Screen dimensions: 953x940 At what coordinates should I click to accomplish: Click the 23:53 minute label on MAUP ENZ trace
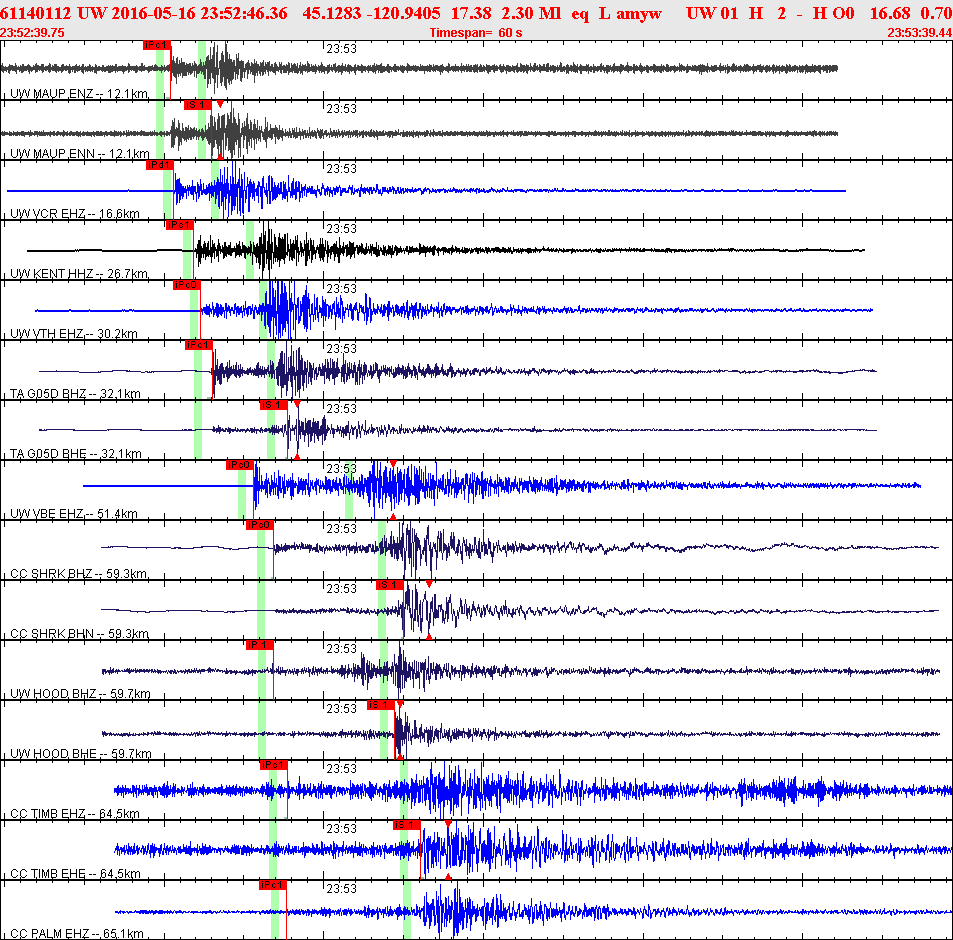[342, 49]
